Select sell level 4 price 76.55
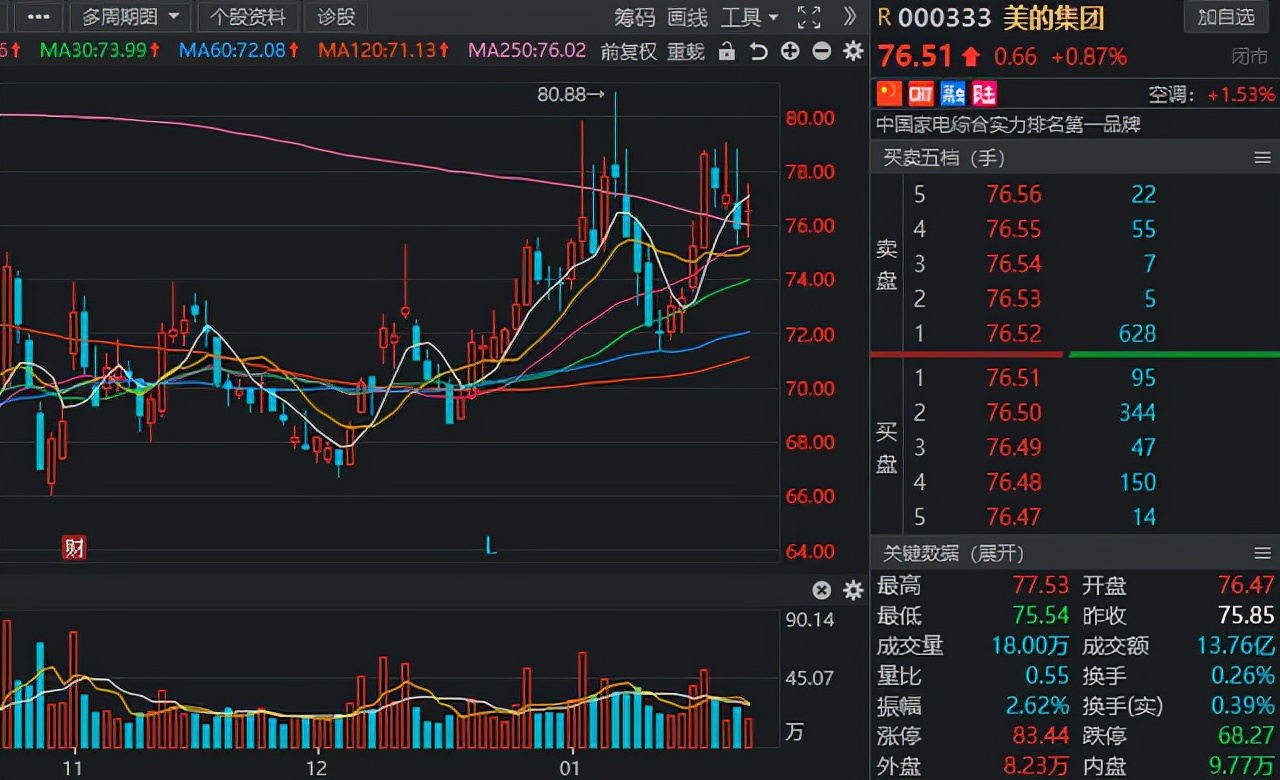 (x=1014, y=230)
